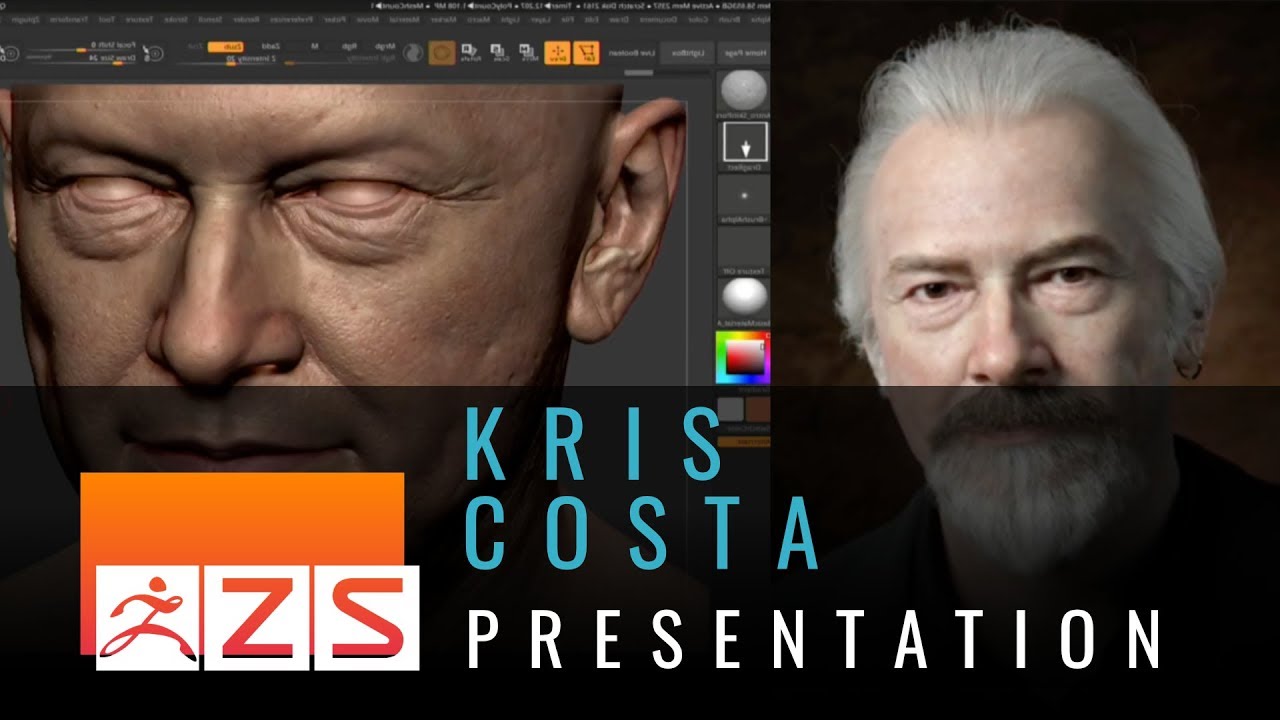The width and height of the screenshot is (1280, 720).
Task: Adjust the Focal Shift slider
Action: pos(81,47)
